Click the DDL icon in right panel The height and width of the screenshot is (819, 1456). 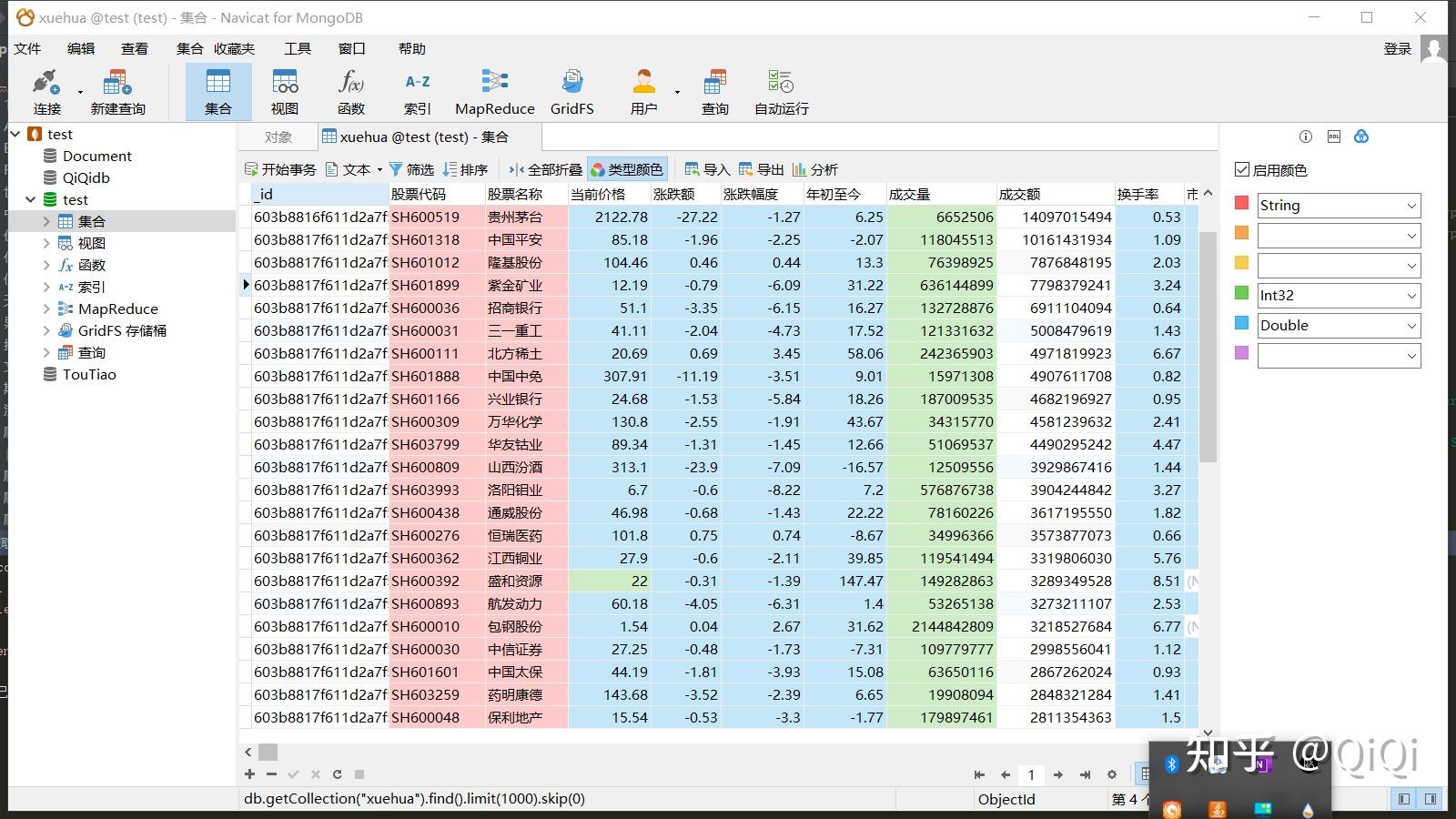click(1334, 136)
